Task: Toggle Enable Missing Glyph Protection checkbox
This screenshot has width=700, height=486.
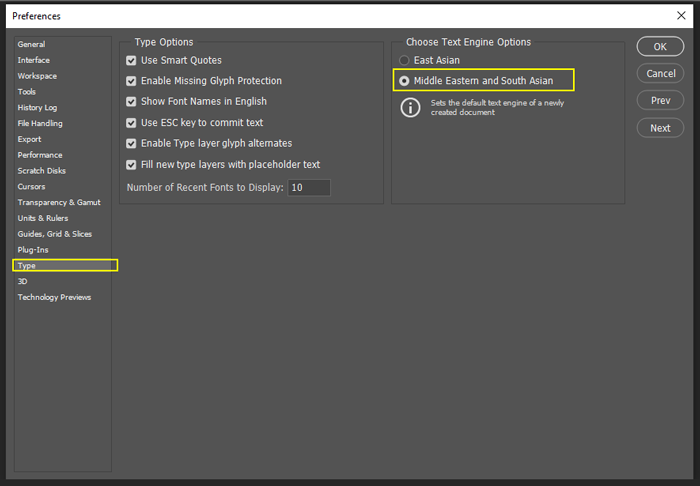Action: pos(131,81)
